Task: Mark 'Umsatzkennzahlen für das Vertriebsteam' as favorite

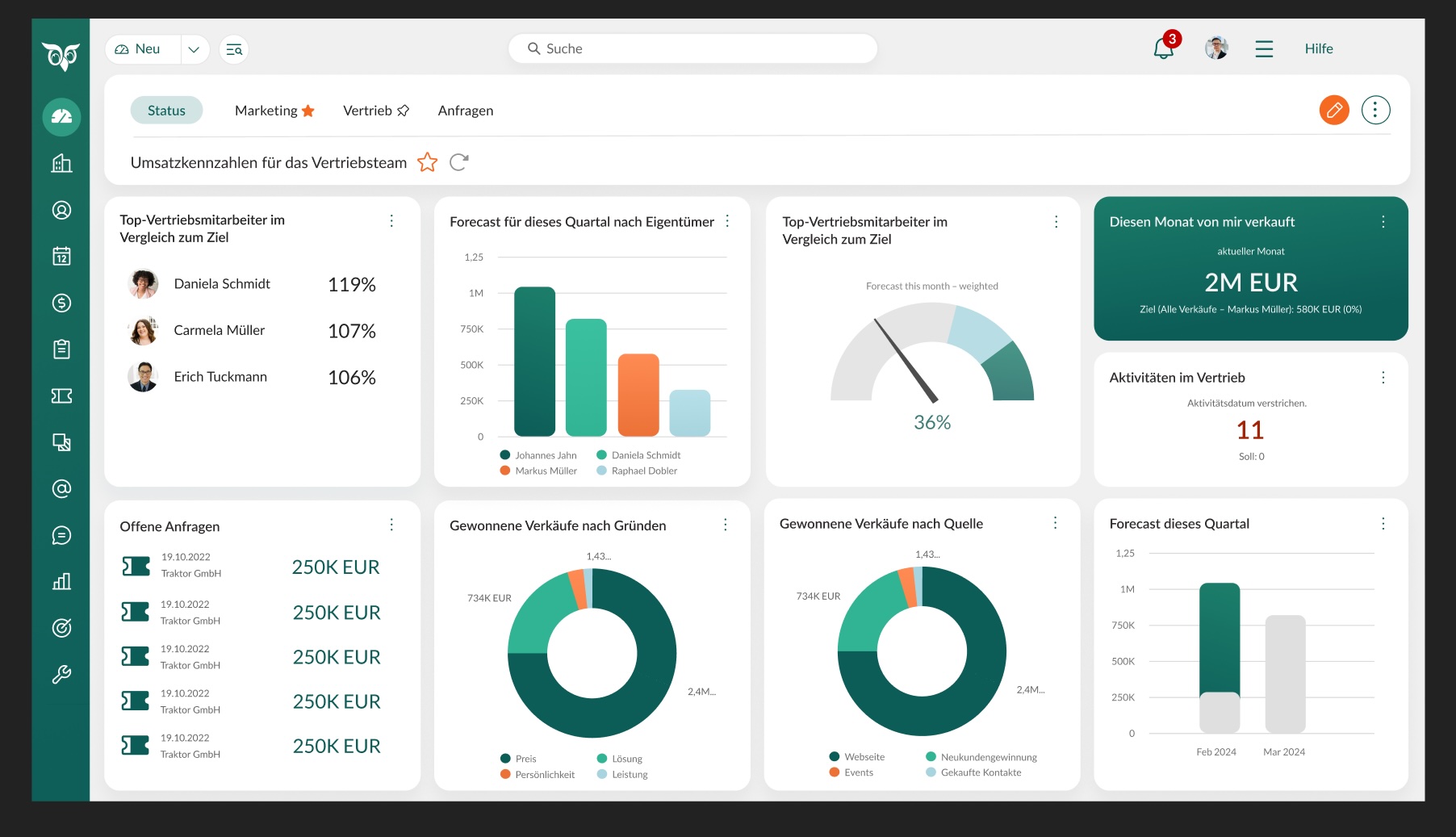Action: 428,162
